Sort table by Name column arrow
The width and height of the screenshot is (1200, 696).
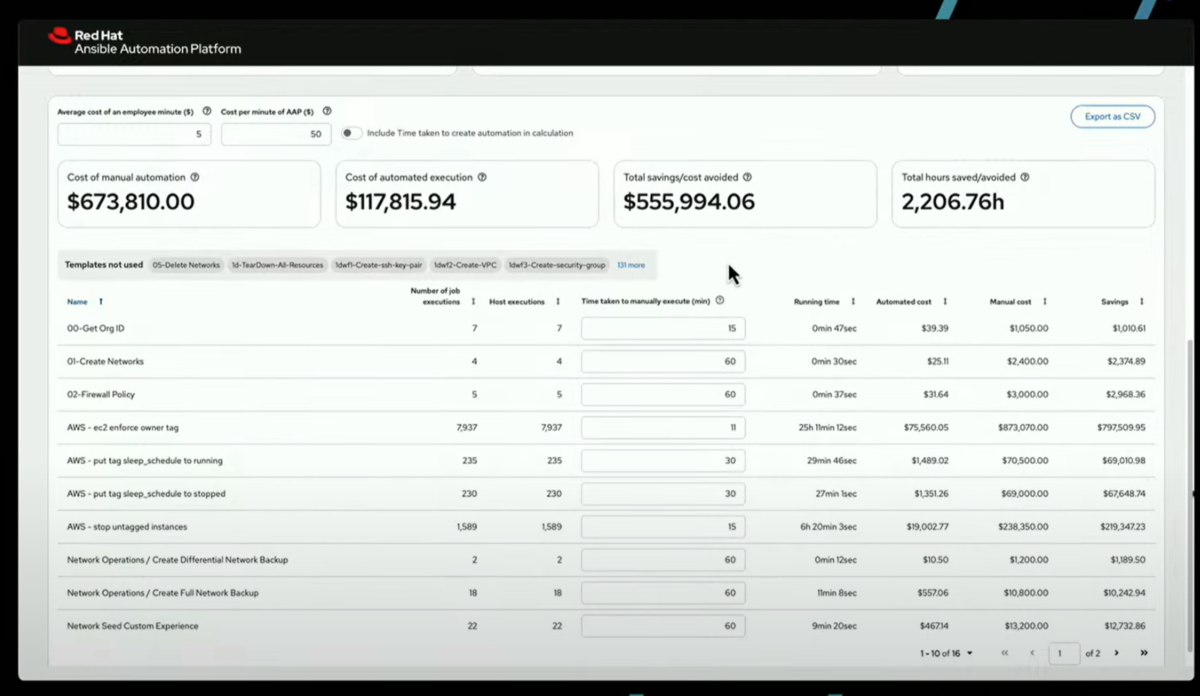101,301
